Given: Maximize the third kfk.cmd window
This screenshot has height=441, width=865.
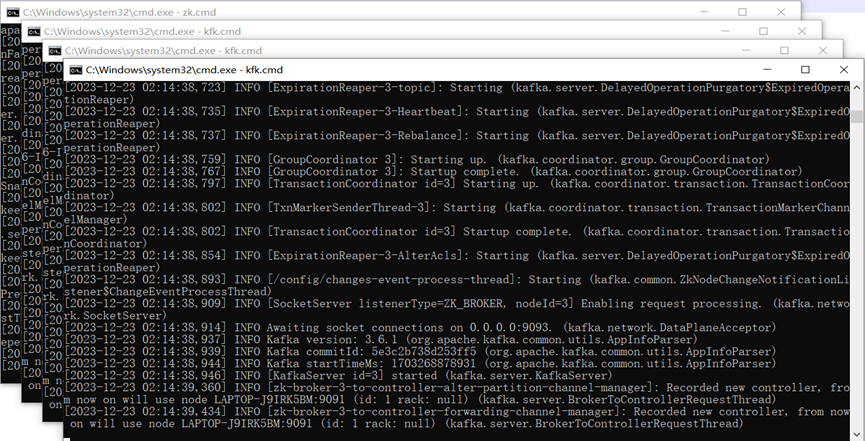Looking at the screenshot, I should (784, 50).
